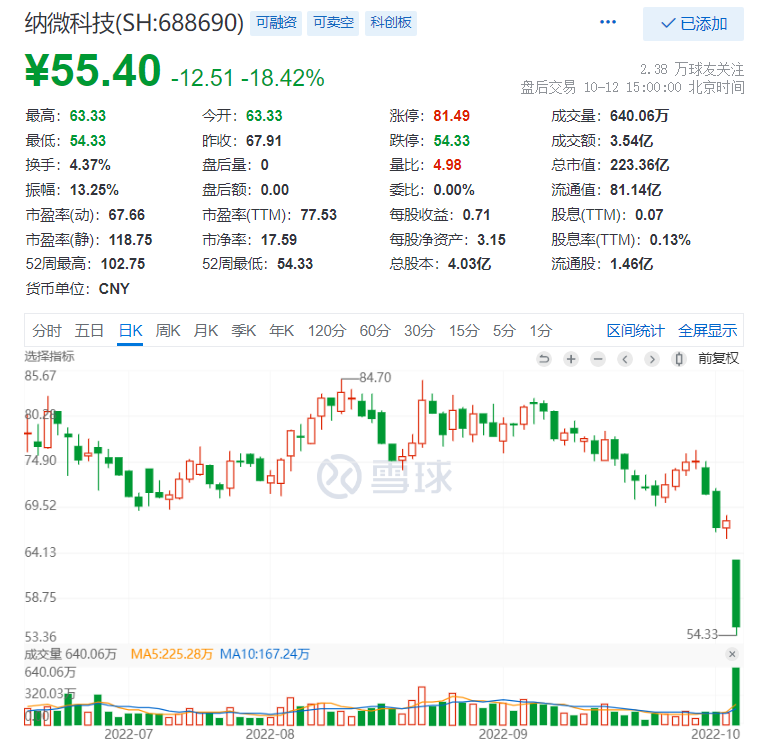Switch to the 1分 interval tab

click(x=541, y=331)
